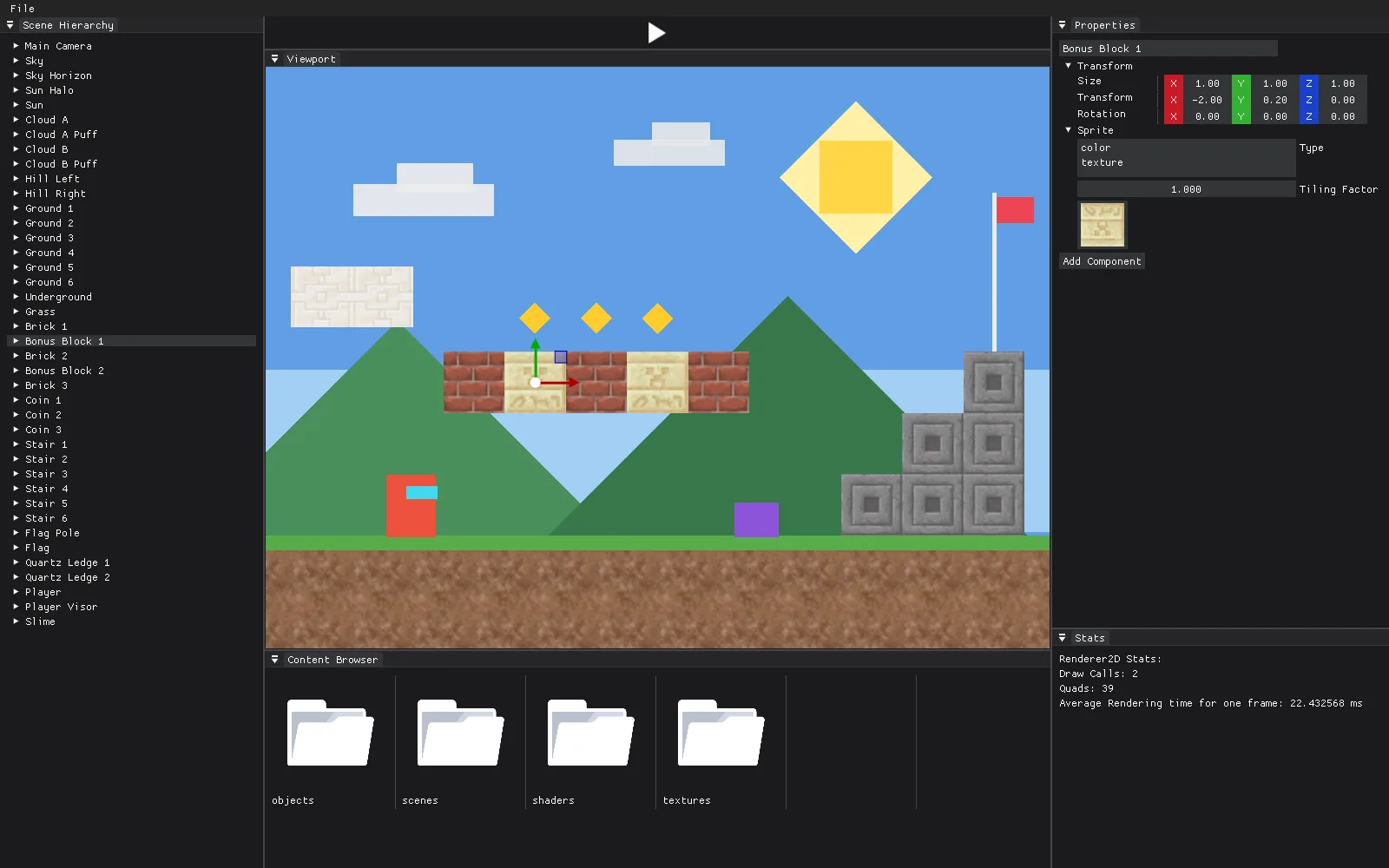Open the File menu

(23, 9)
